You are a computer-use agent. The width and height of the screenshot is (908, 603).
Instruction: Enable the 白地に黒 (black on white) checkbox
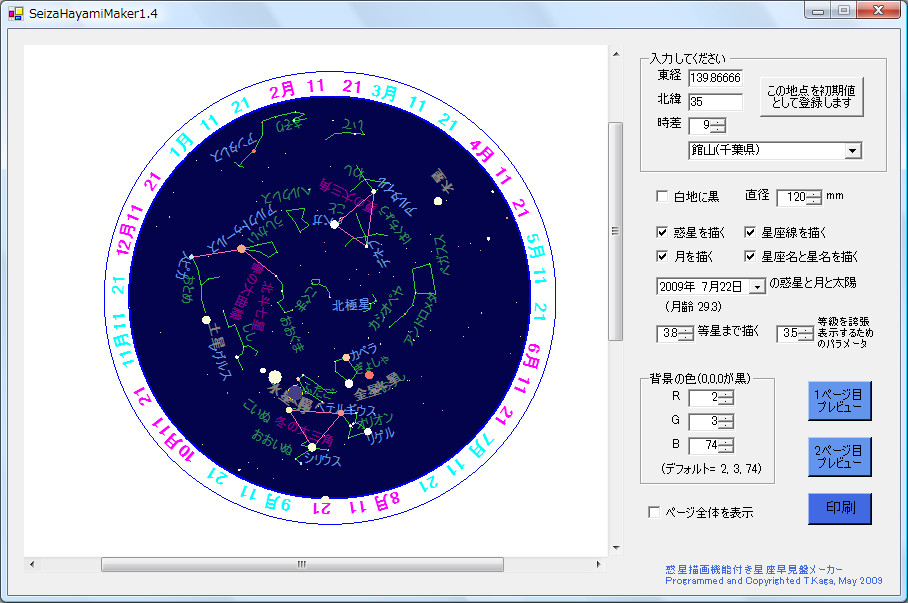pos(662,196)
